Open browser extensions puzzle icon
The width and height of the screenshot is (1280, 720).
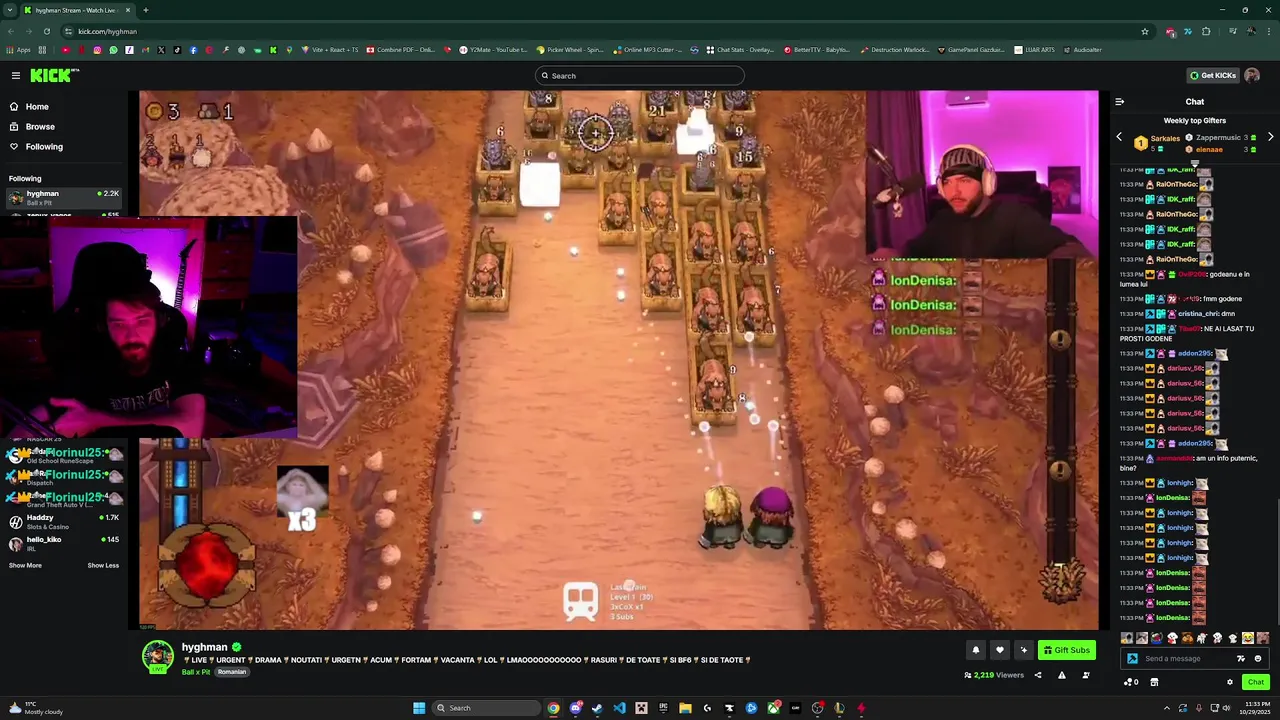(x=1206, y=31)
